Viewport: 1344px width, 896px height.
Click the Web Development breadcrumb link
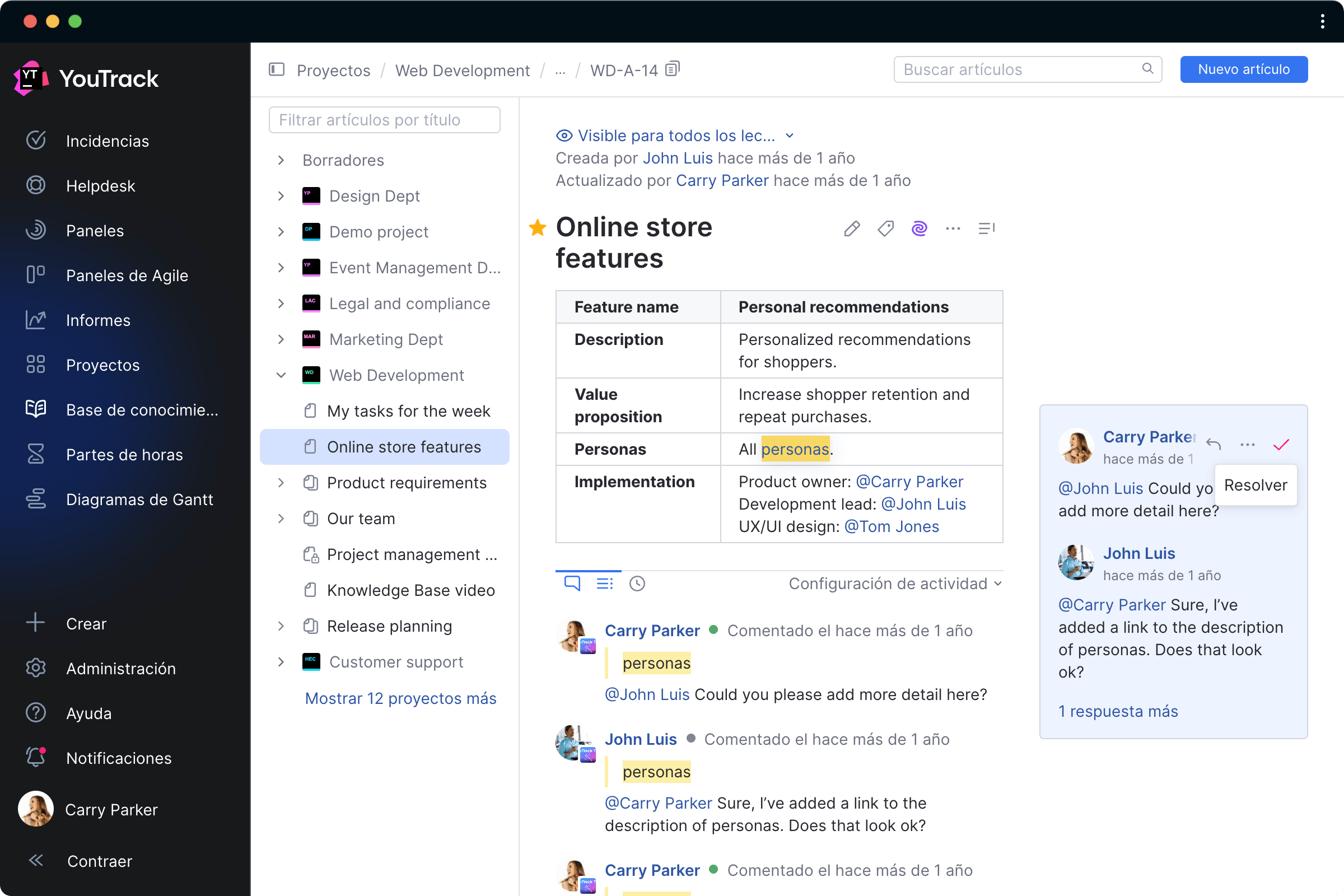click(462, 70)
